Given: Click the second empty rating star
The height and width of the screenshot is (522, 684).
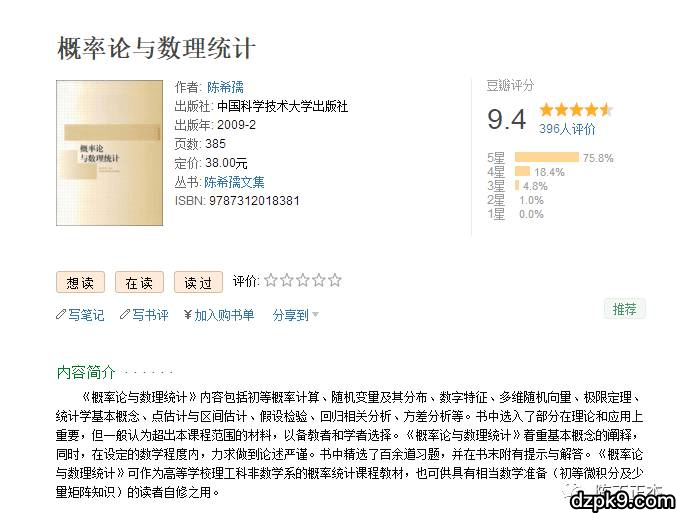Looking at the screenshot, I should point(287,280).
